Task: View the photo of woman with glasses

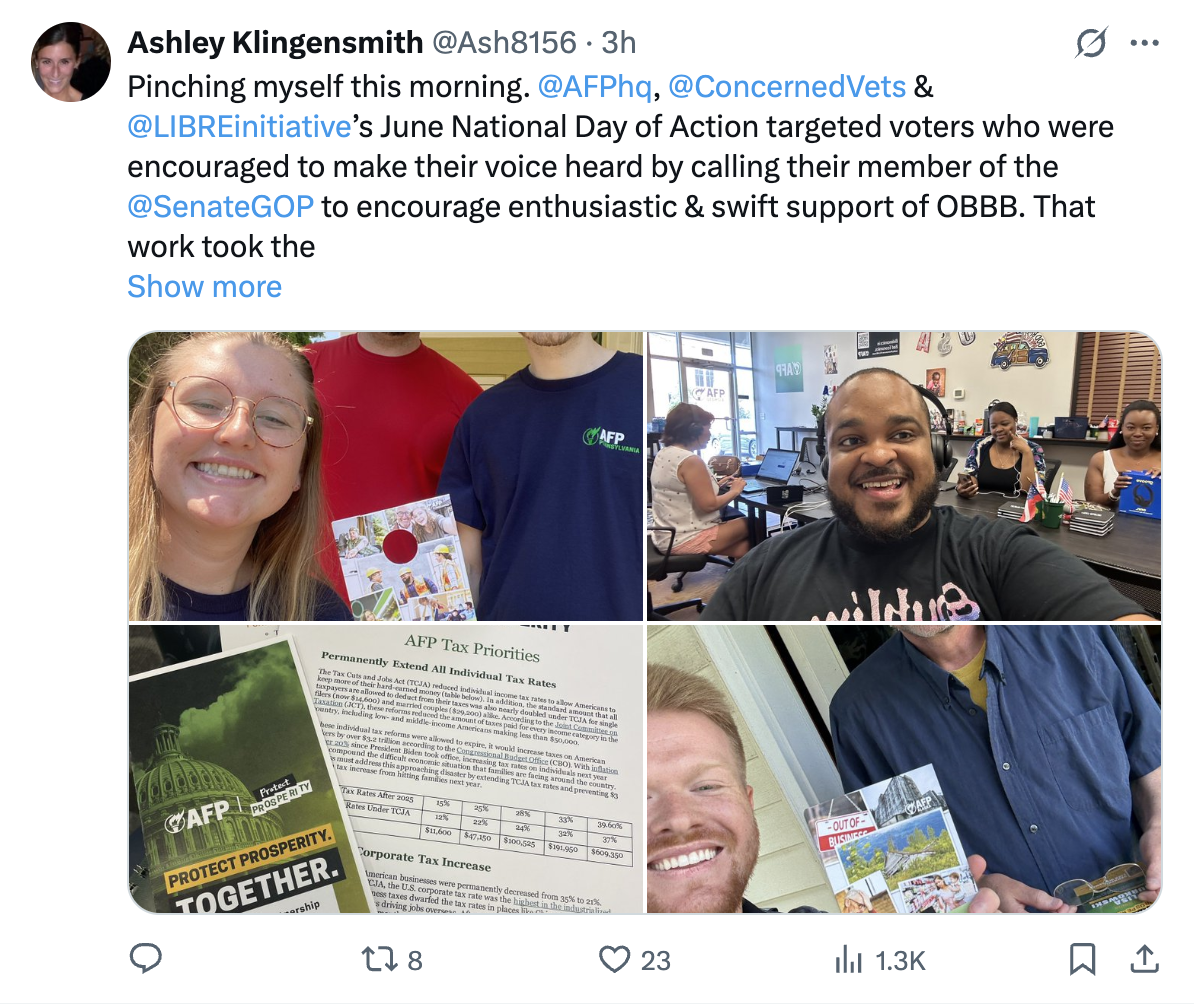Action: 386,476
